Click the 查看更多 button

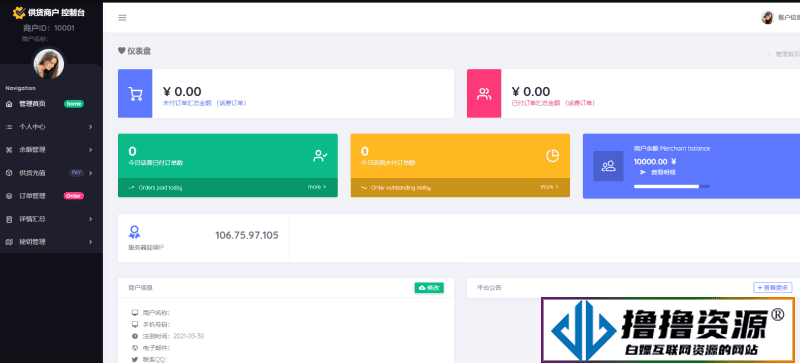click(x=773, y=288)
